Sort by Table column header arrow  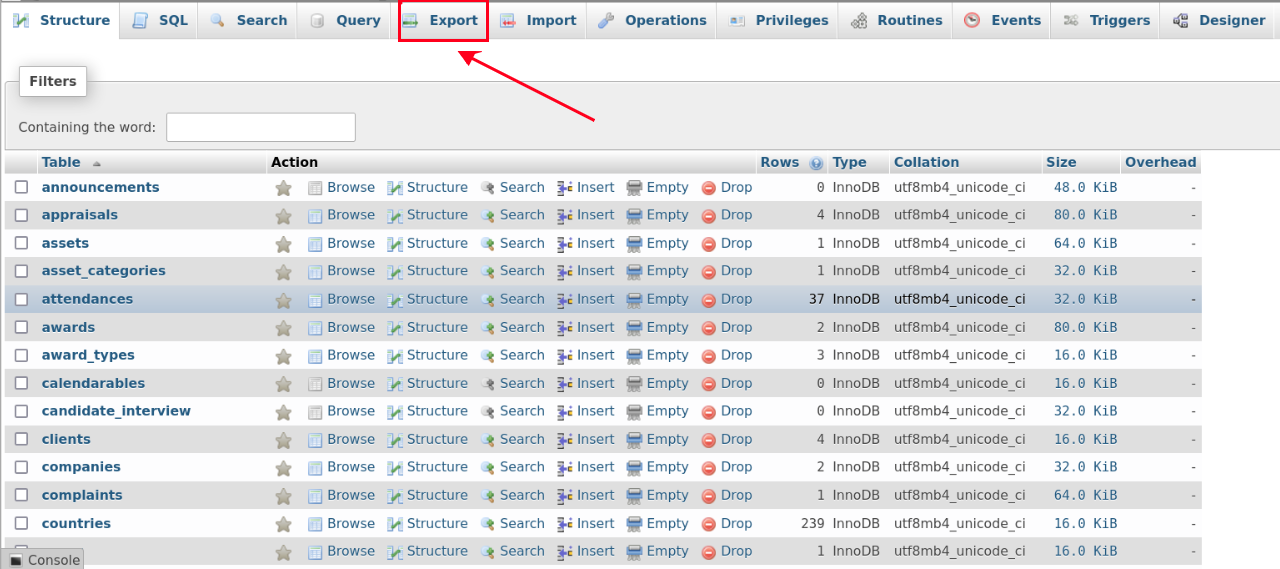click(97, 163)
